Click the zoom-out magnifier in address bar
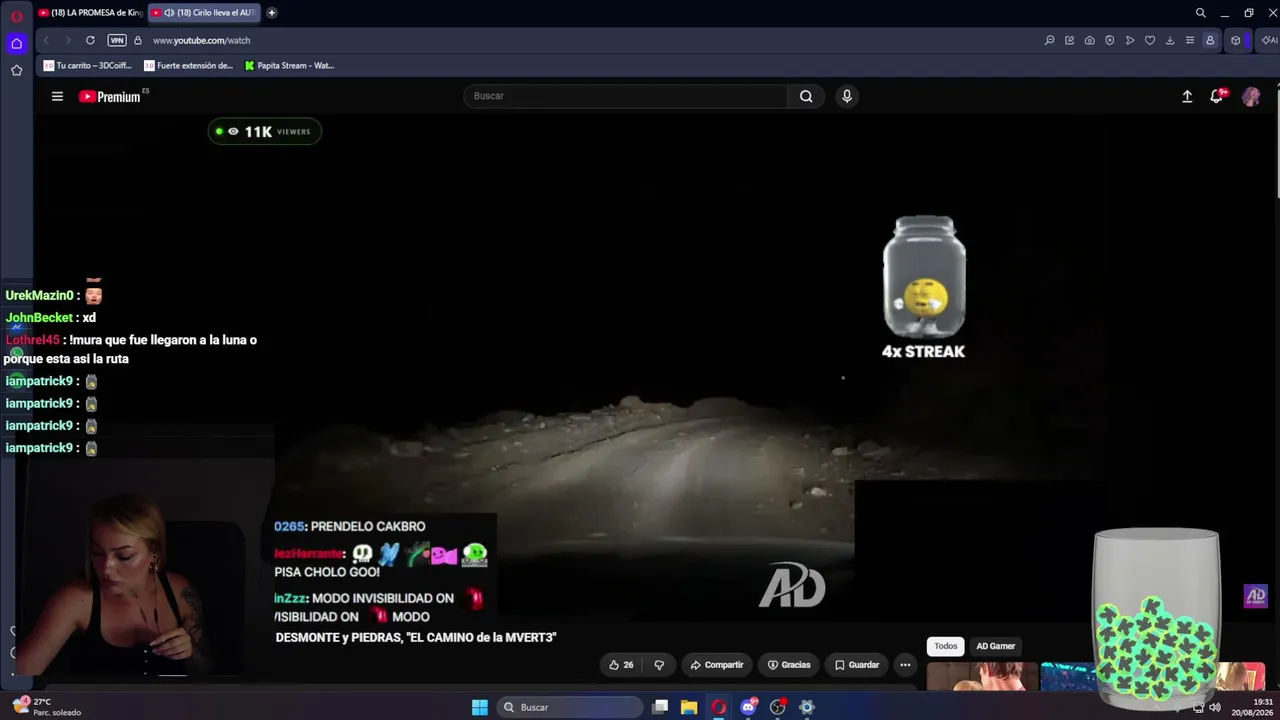This screenshot has width=1280, height=720. point(1049,40)
